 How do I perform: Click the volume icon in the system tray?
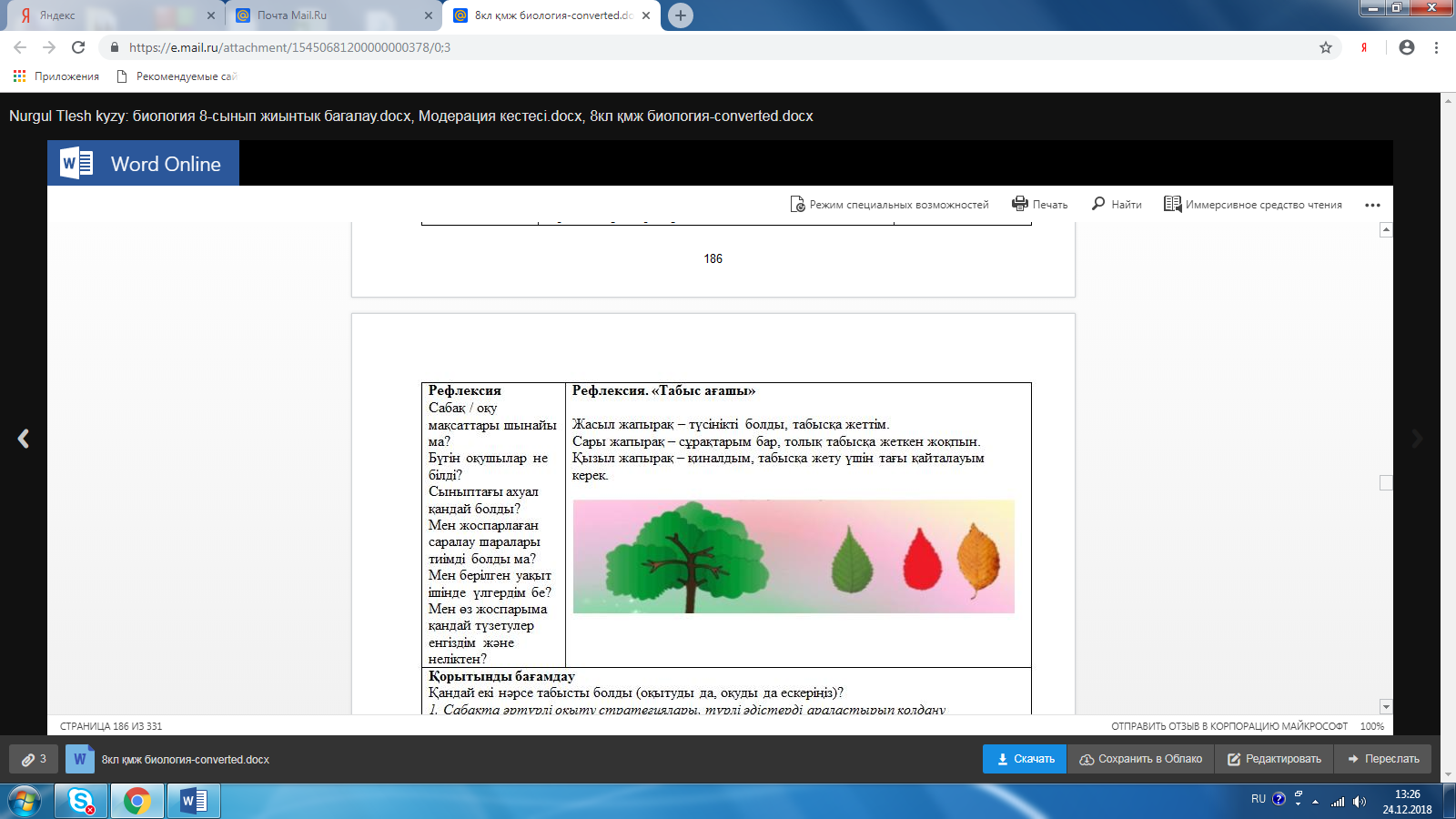click(x=1360, y=802)
